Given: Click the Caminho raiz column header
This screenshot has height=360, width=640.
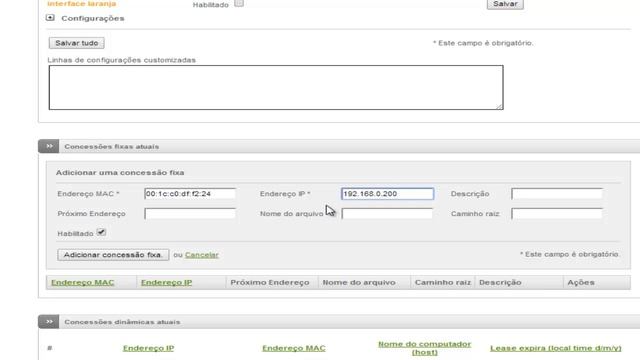Looking at the screenshot, I should 443,282.
